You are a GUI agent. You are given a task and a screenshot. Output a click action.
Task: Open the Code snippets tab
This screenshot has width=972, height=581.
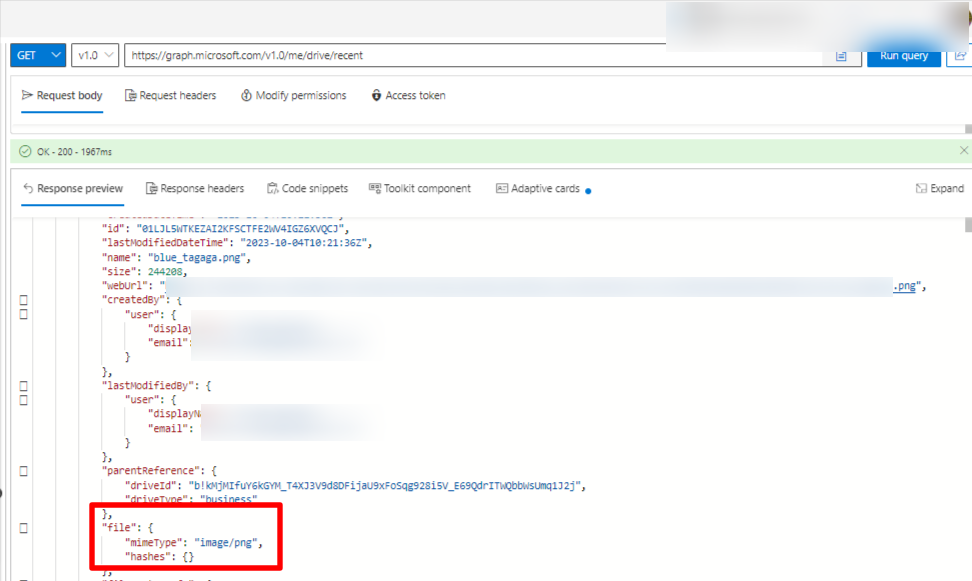(x=307, y=188)
